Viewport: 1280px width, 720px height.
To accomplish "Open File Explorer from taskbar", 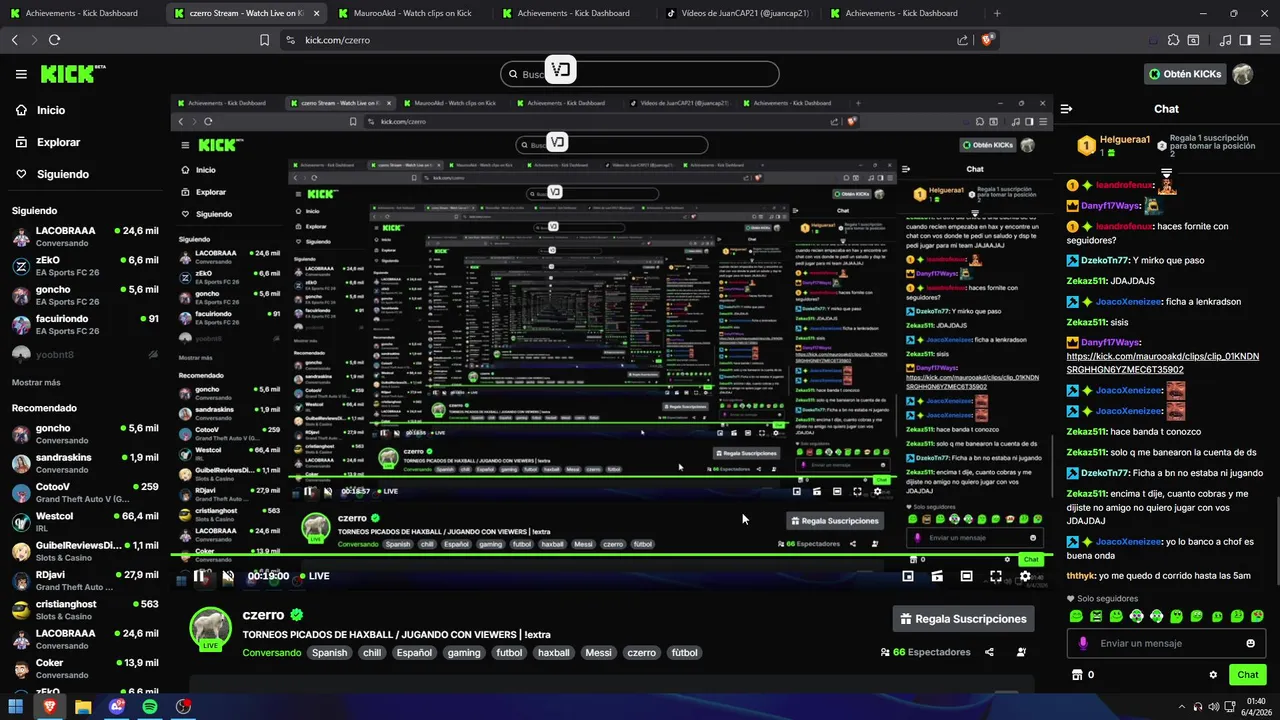I will [83, 706].
